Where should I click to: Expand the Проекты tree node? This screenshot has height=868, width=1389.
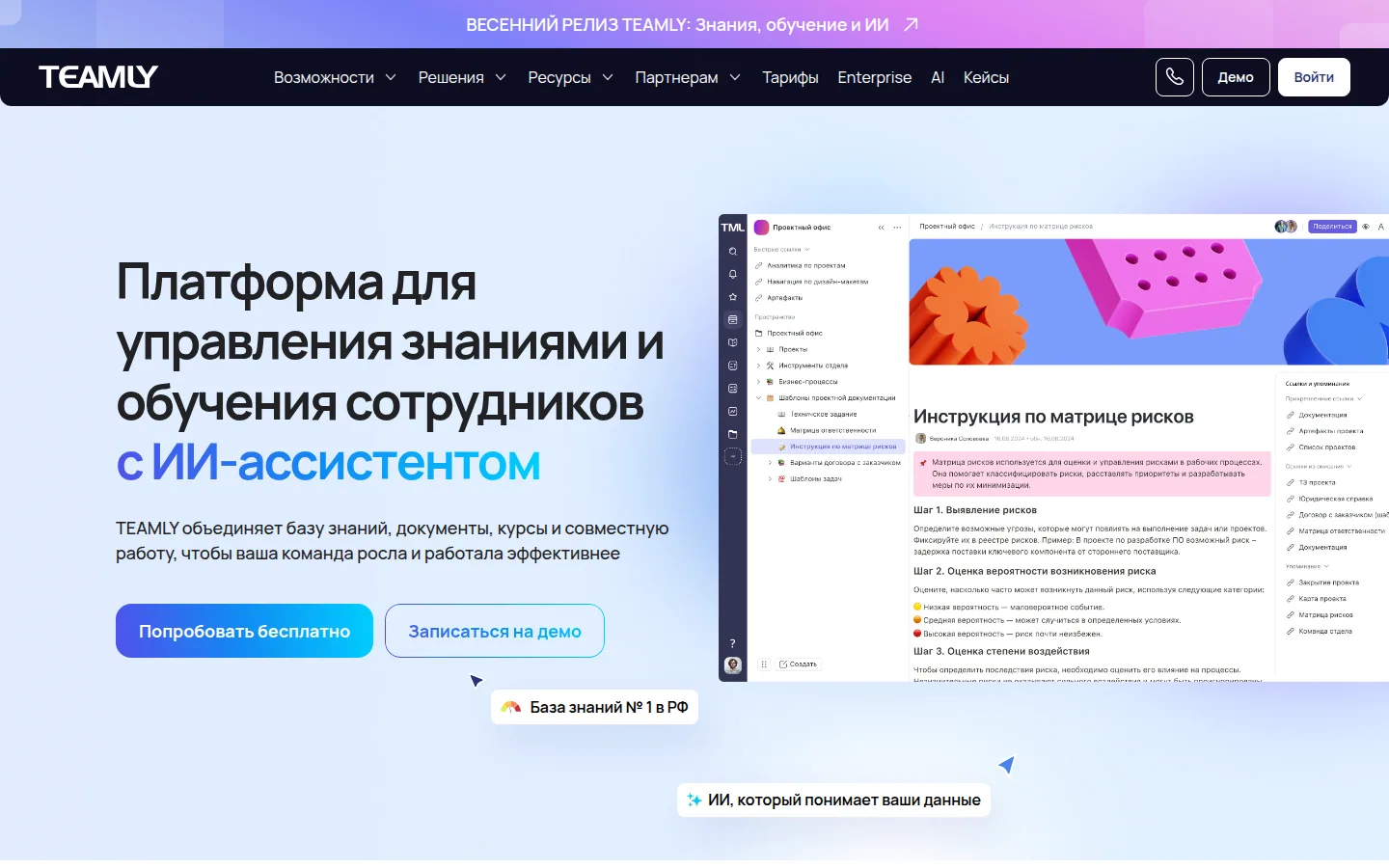click(x=759, y=349)
